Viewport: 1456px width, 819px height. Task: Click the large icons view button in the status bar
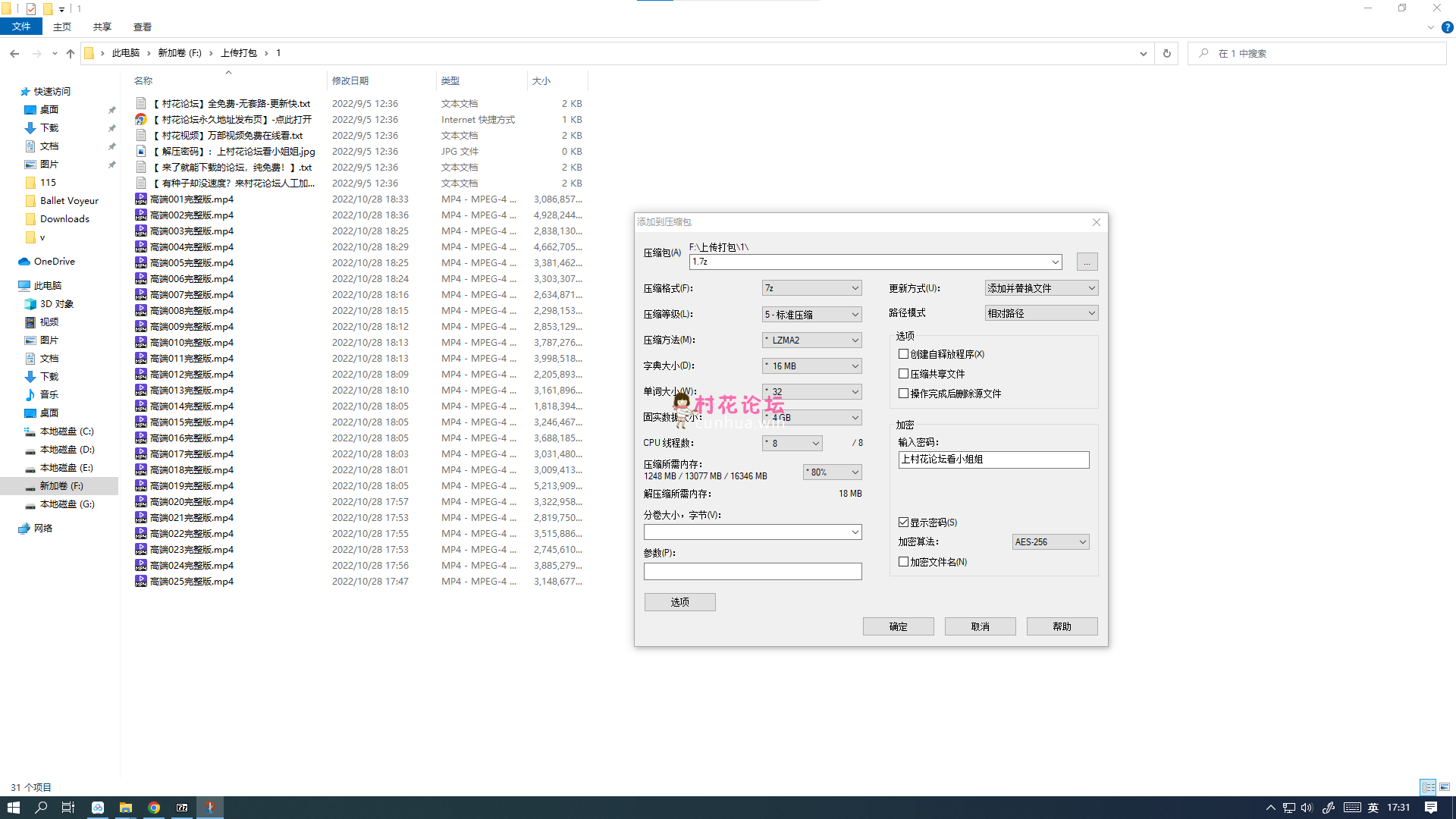click(1445, 787)
